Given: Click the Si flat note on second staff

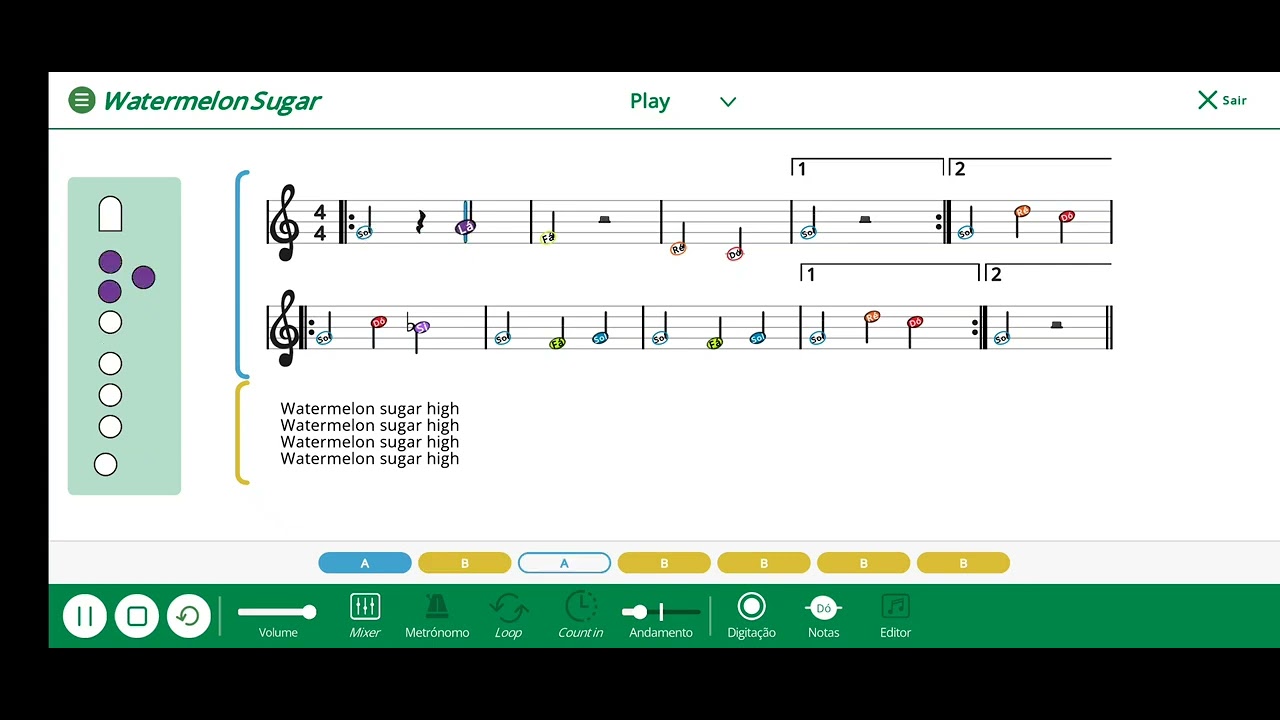Looking at the screenshot, I should 421,327.
